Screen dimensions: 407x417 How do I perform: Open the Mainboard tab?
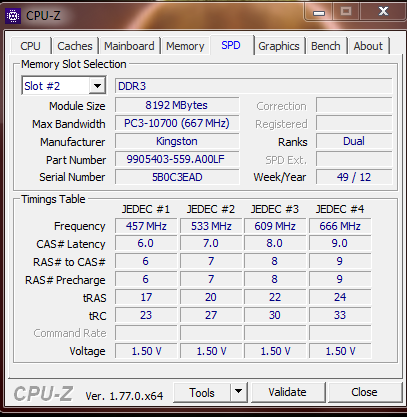coord(129,46)
